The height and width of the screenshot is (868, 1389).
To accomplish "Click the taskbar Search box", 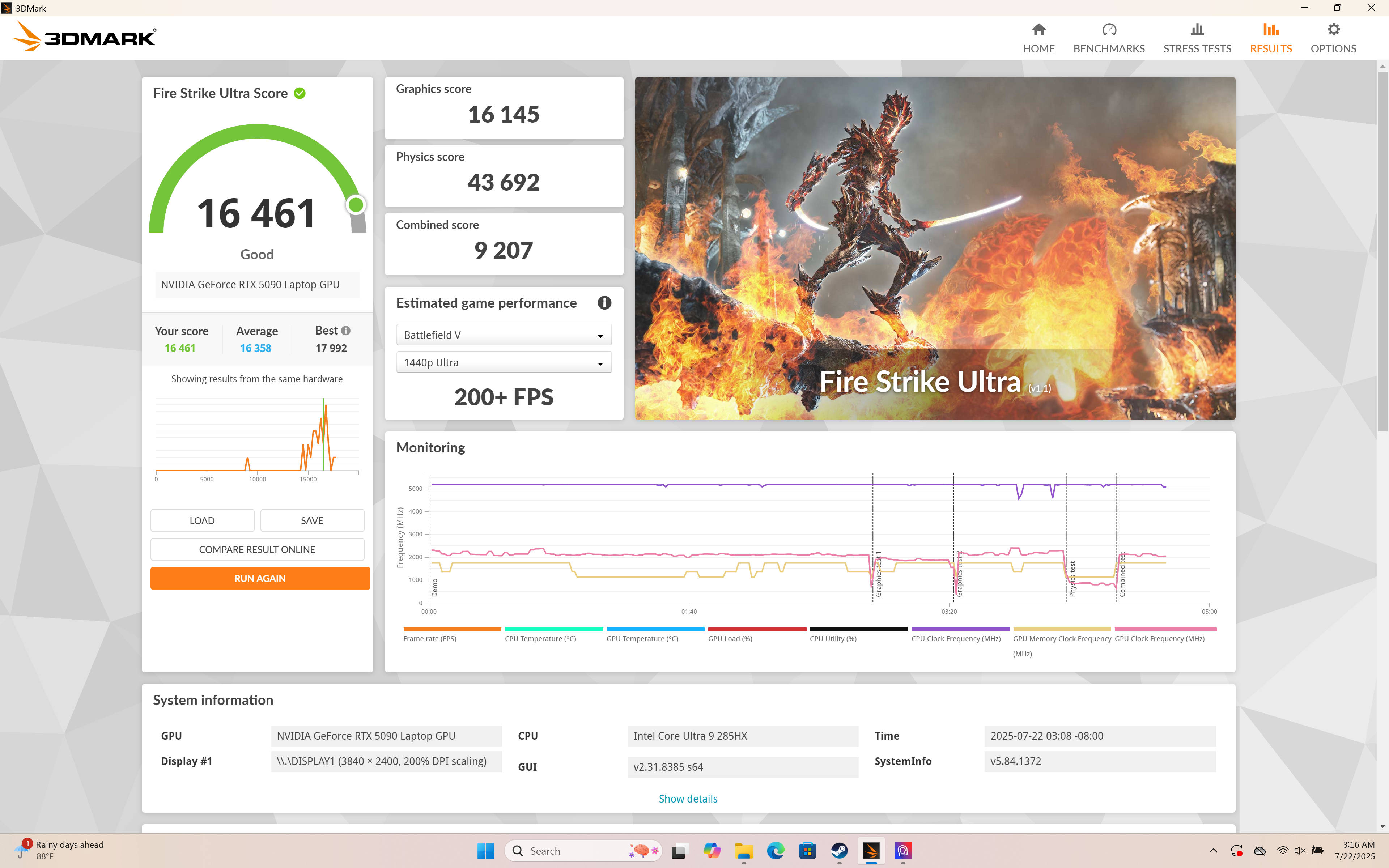I will 583,851.
